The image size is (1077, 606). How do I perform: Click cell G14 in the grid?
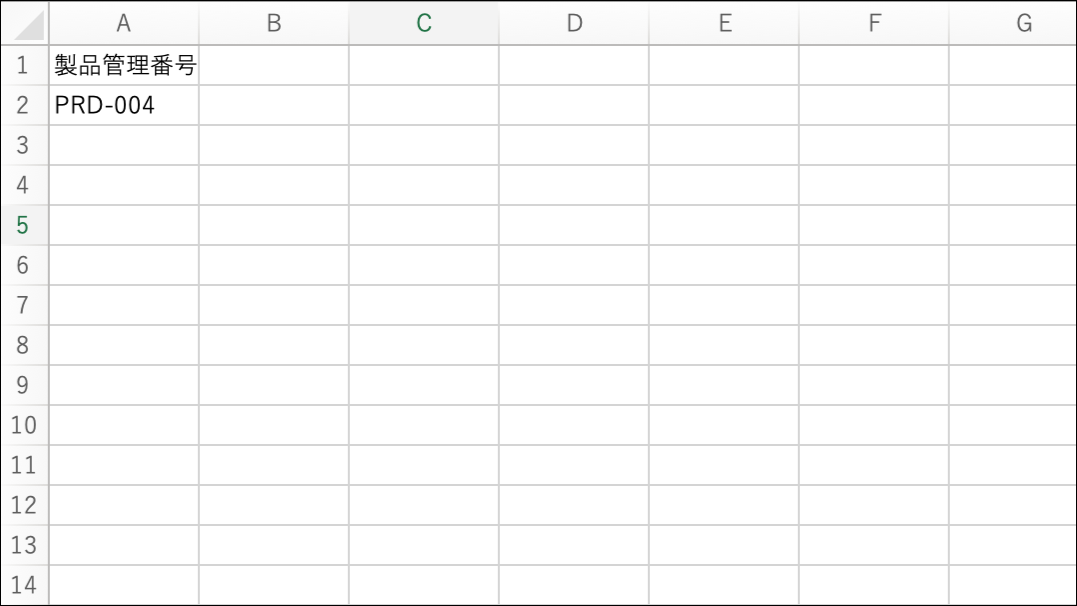(1012, 585)
